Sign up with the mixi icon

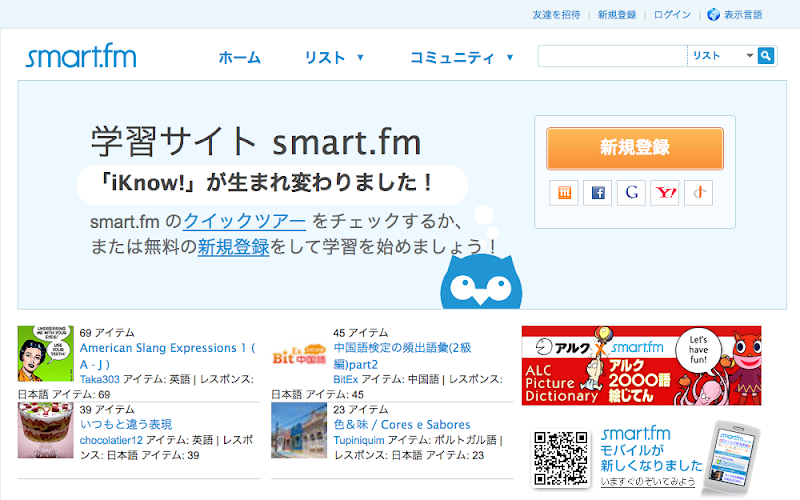pyautogui.click(x=564, y=193)
